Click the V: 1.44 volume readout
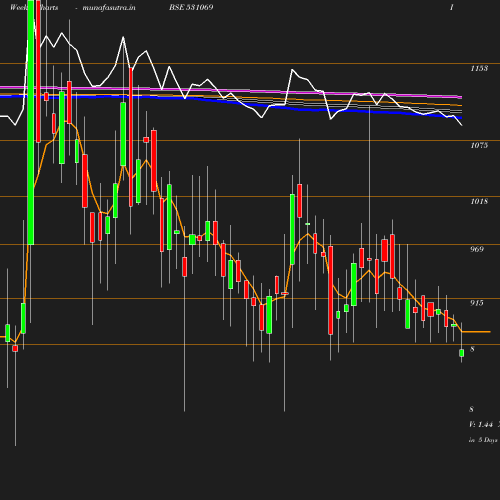This screenshot has height=500, width=500. (481, 425)
